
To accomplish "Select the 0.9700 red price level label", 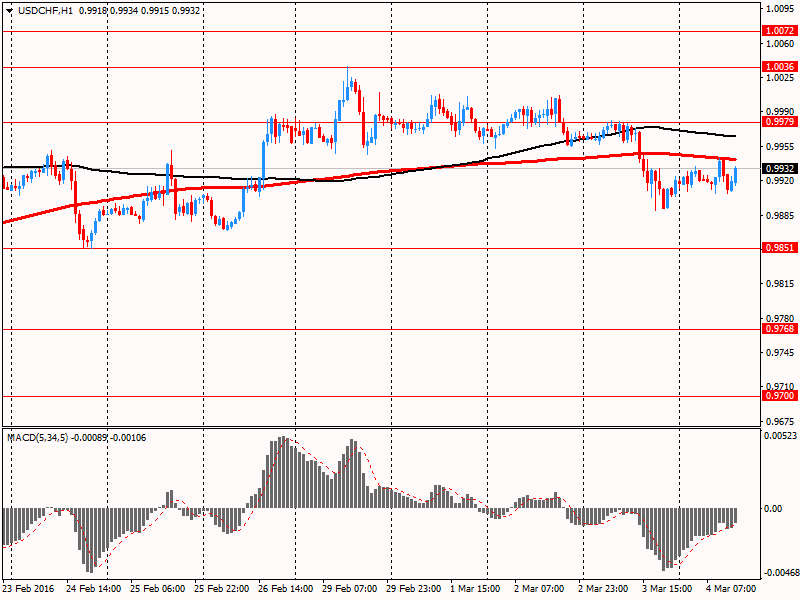I will point(780,396).
